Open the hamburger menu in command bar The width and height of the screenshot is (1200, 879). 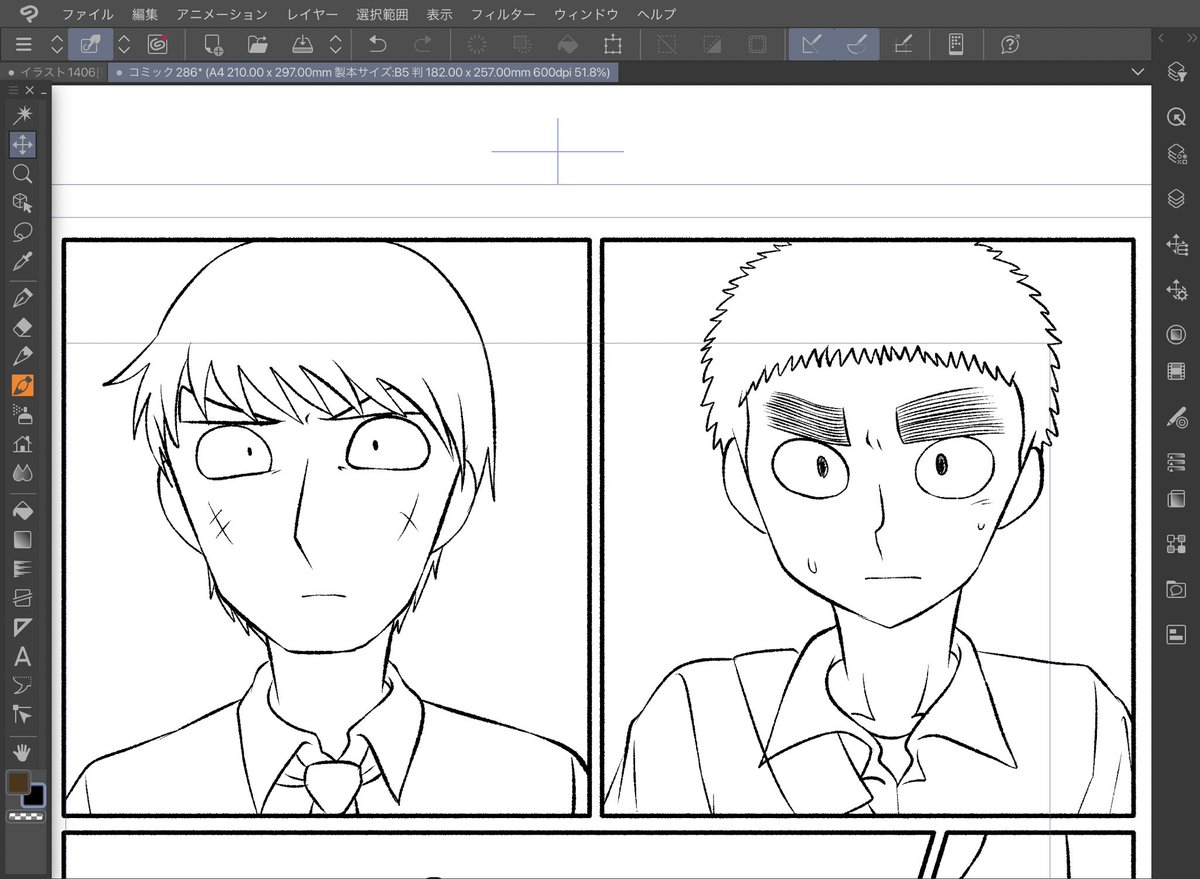pos(23,44)
